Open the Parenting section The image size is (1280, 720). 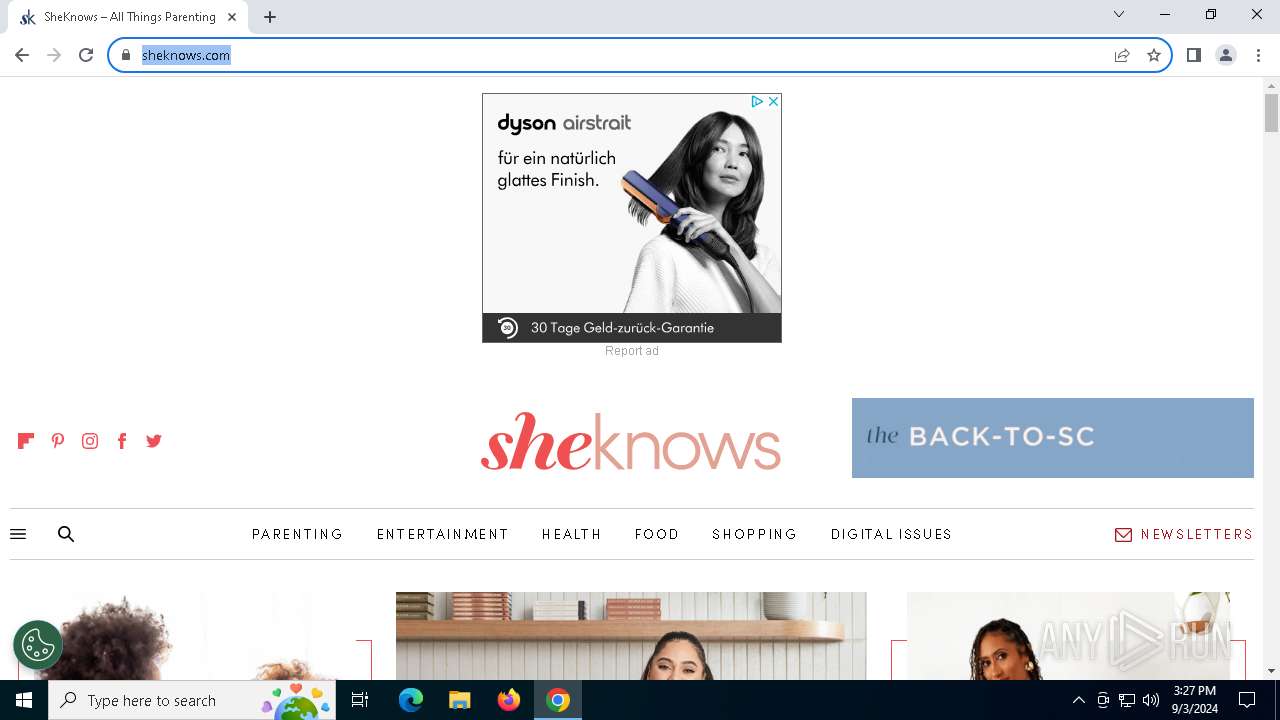click(298, 534)
